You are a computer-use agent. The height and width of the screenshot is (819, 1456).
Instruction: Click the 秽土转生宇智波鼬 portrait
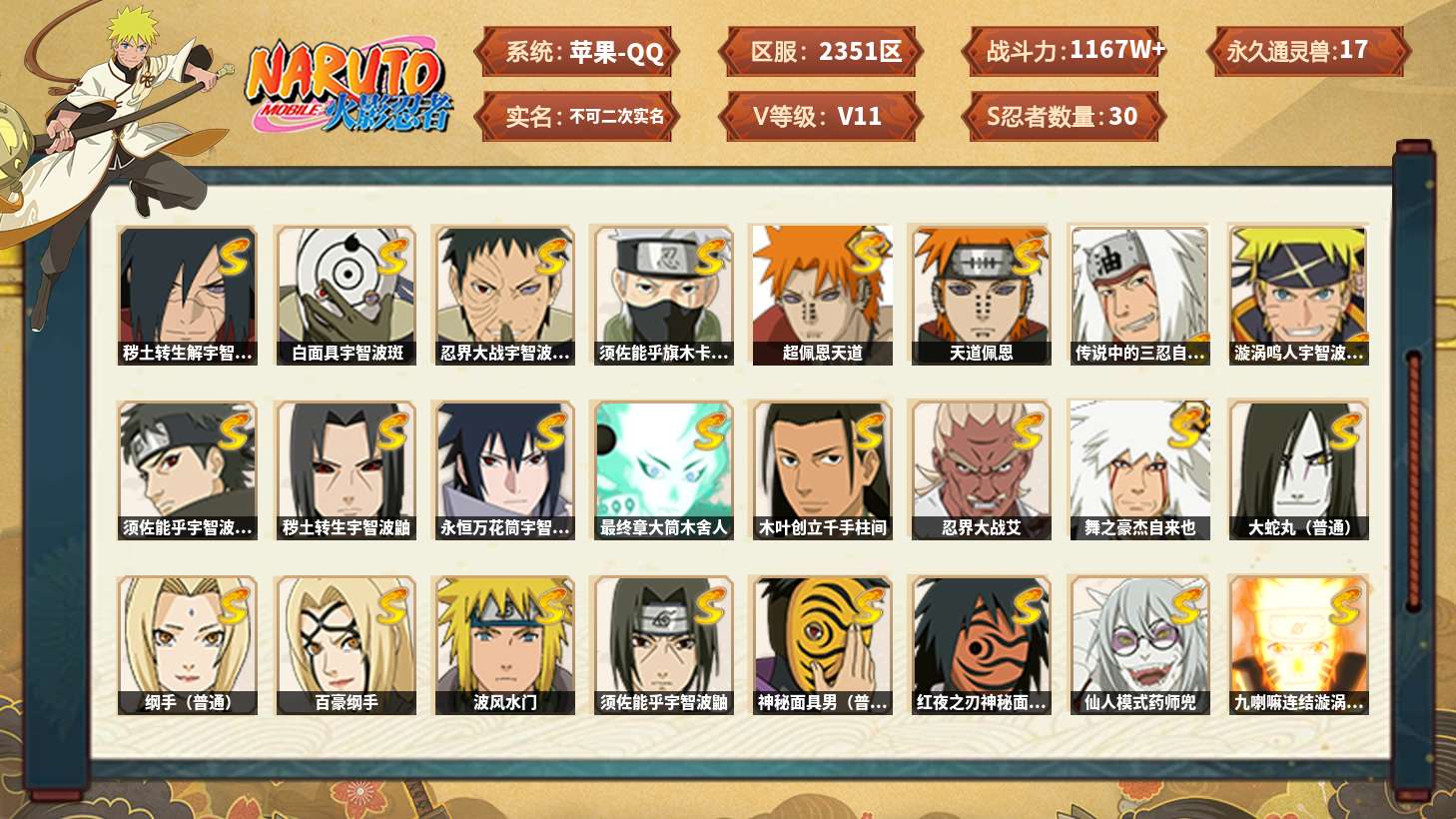coord(347,470)
